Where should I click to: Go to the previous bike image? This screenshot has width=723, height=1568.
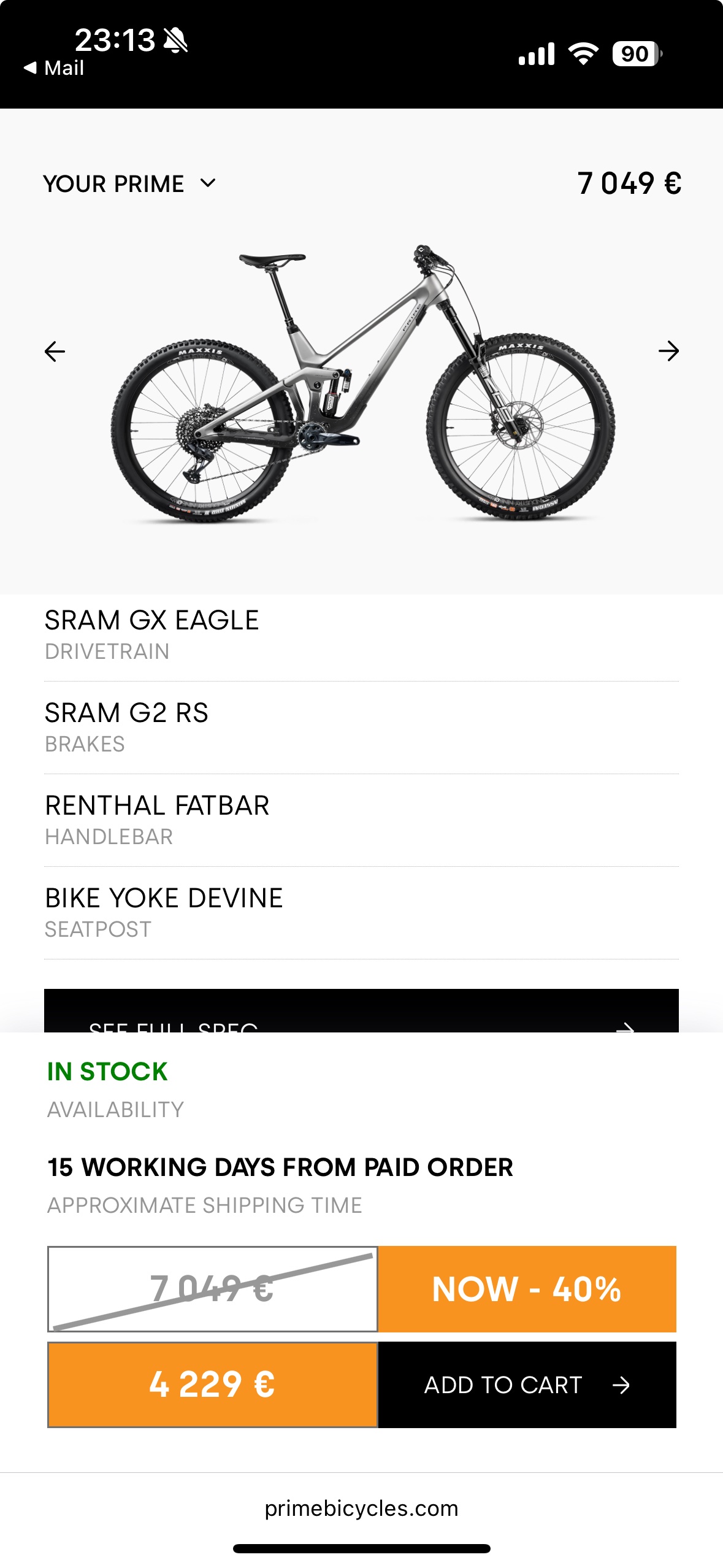[x=55, y=352]
